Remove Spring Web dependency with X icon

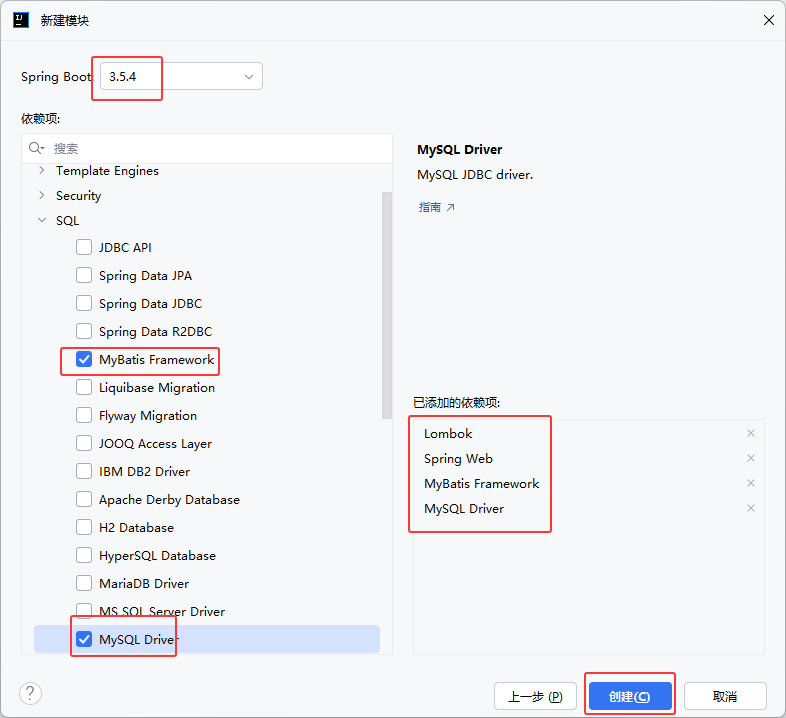point(751,458)
